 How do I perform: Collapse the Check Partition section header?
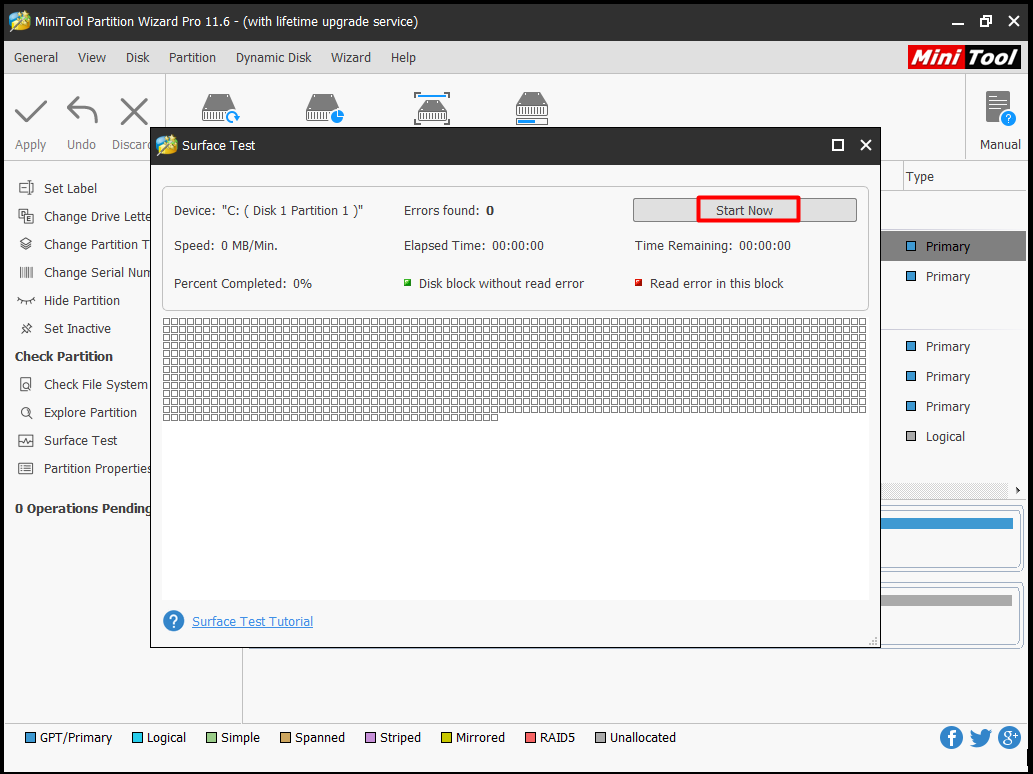(x=64, y=356)
